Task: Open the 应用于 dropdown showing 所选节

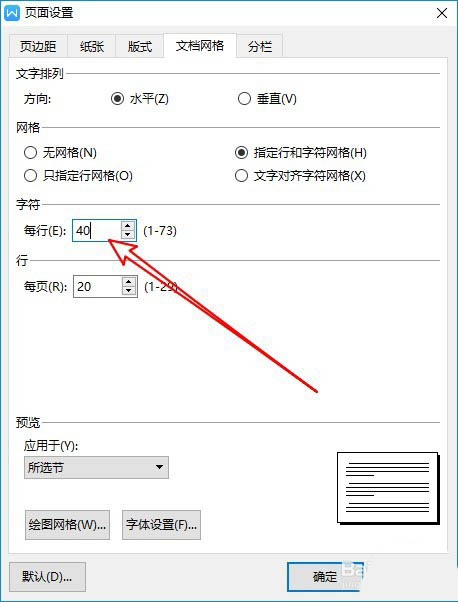Action: [96, 467]
